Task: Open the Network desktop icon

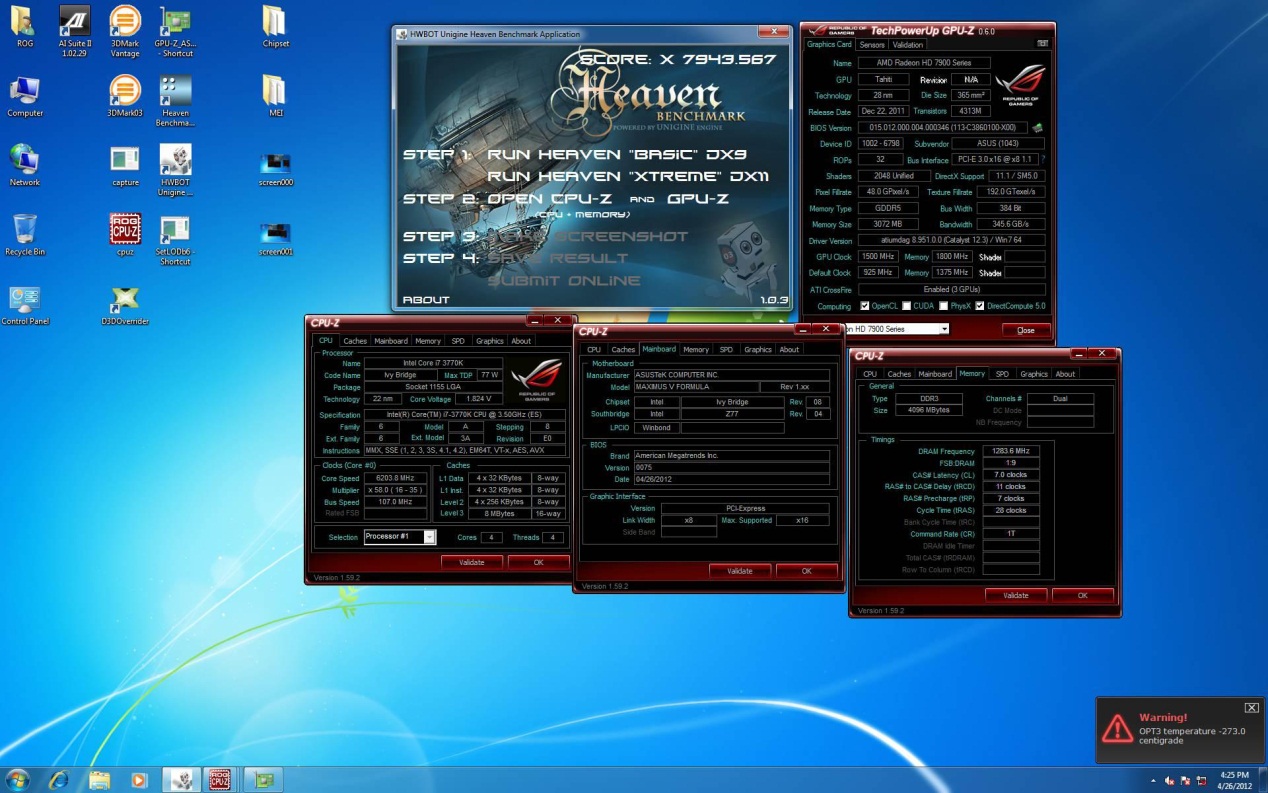Action: point(25,166)
